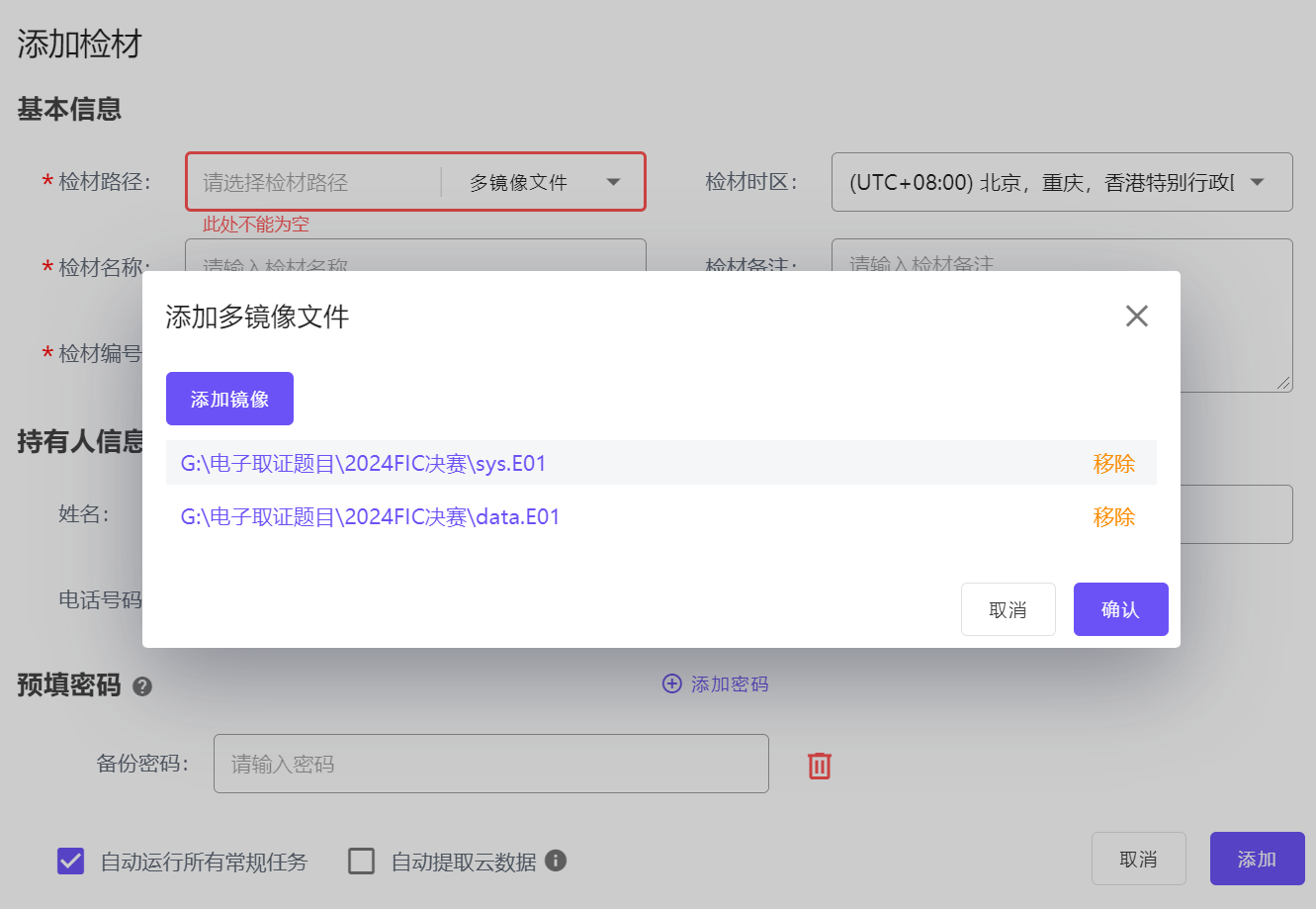Screen dimensions: 1316x909
Task: Click the plus icon for 添加密码
Action: tap(672, 684)
